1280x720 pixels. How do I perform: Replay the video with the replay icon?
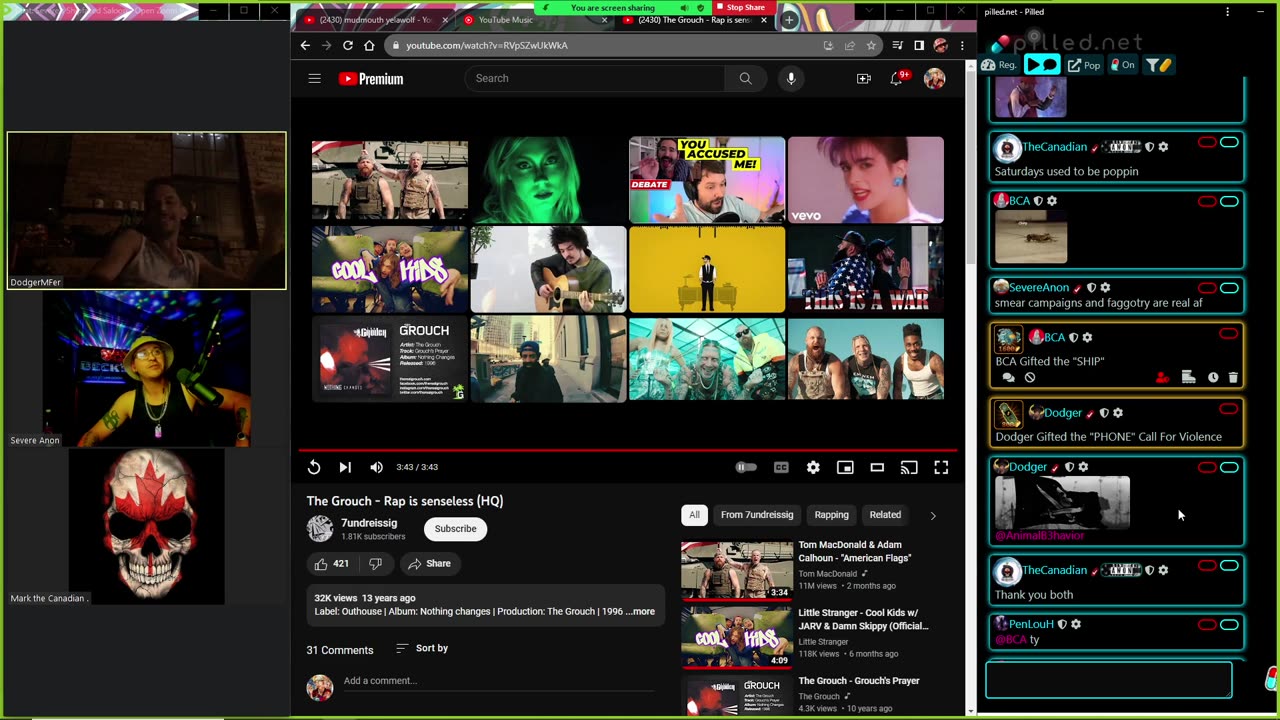(314, 467)
